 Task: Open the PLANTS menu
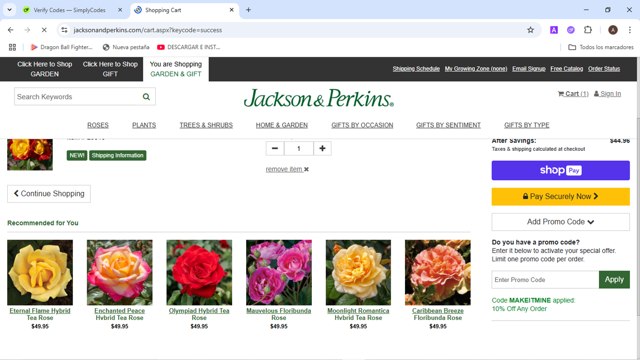(x=144, y=125)
